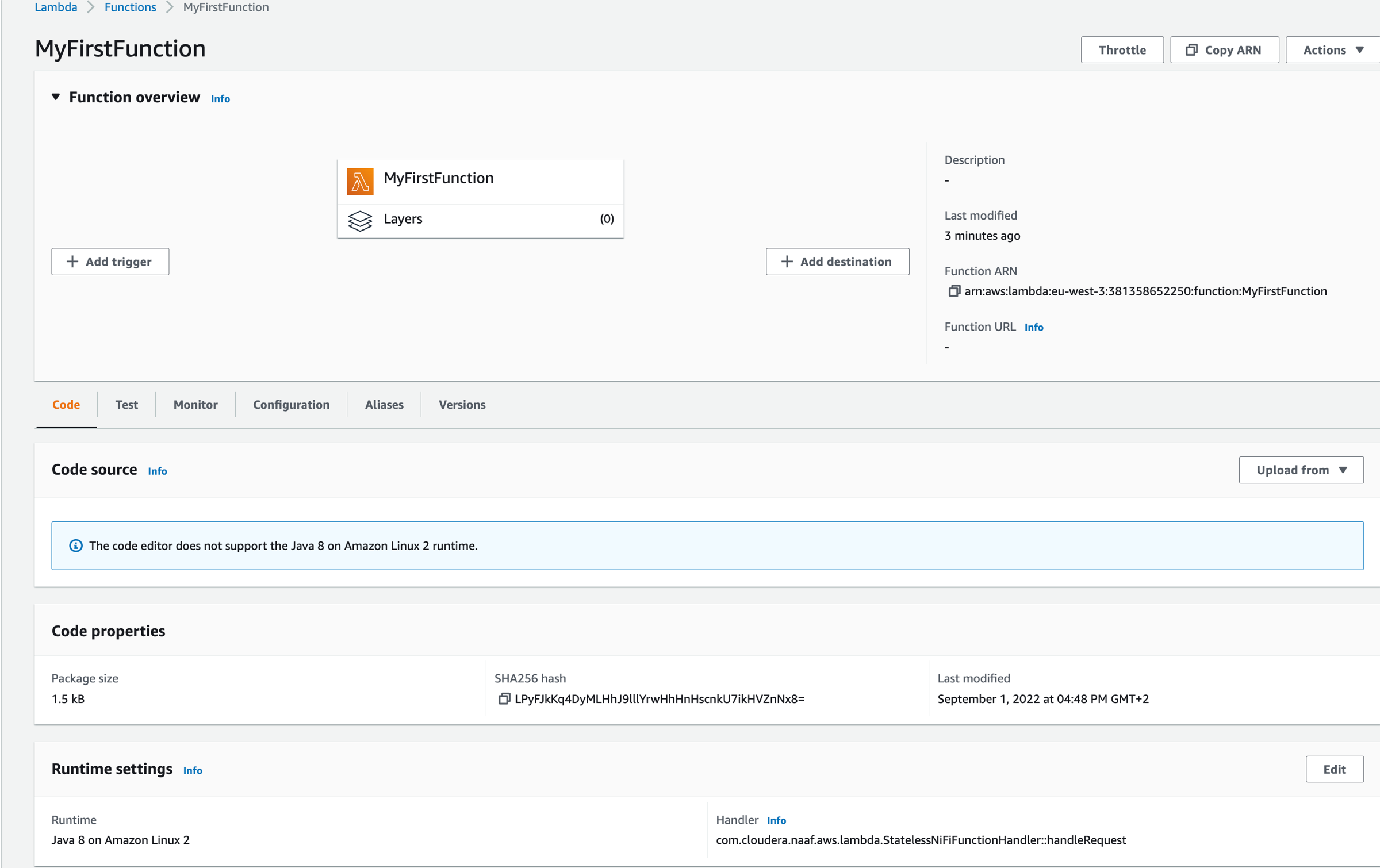
Task: Edit the Runtime settings
Action: tap(1334, 769)
